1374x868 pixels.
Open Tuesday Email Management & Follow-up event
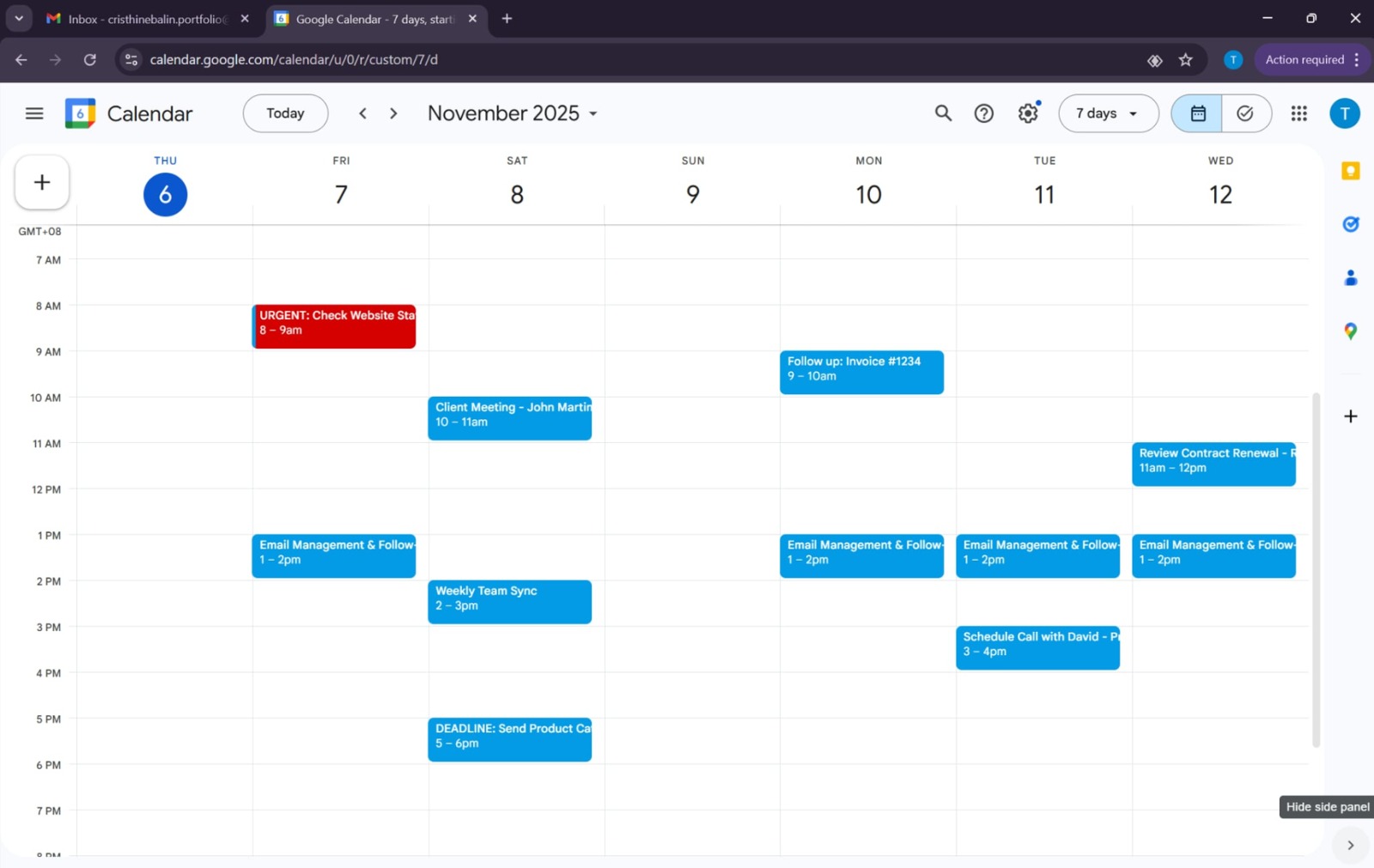[1037, 556]
